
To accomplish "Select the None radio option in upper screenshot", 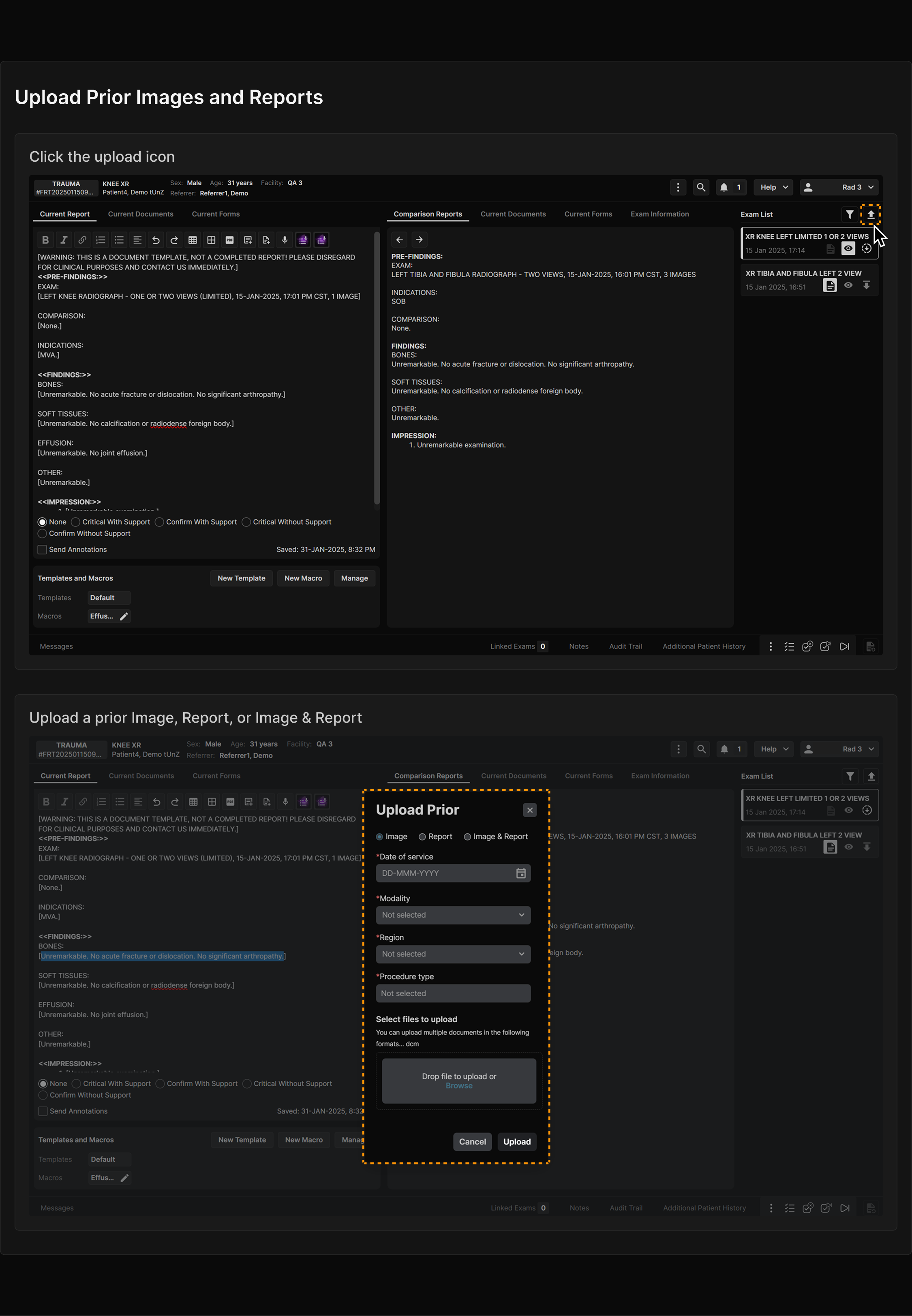I will (x=42, y=522).
